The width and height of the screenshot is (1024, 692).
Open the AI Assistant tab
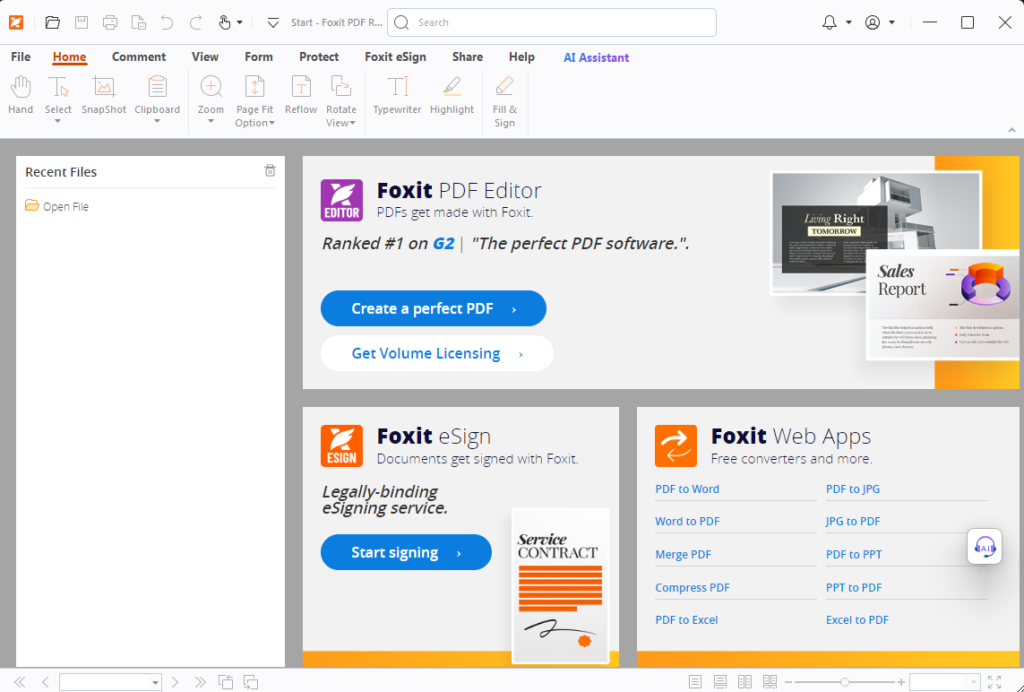(x=596, y=57)
